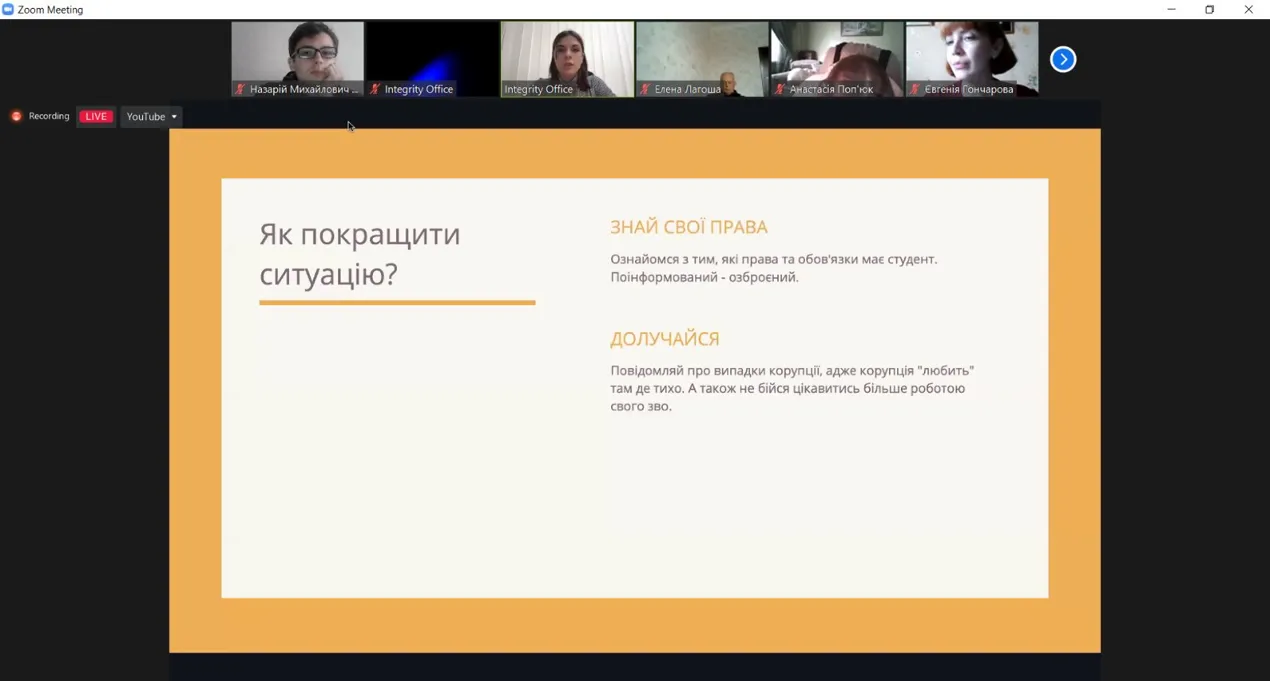Click the slide heading 'Як покращити ситуацію?'

360,253
